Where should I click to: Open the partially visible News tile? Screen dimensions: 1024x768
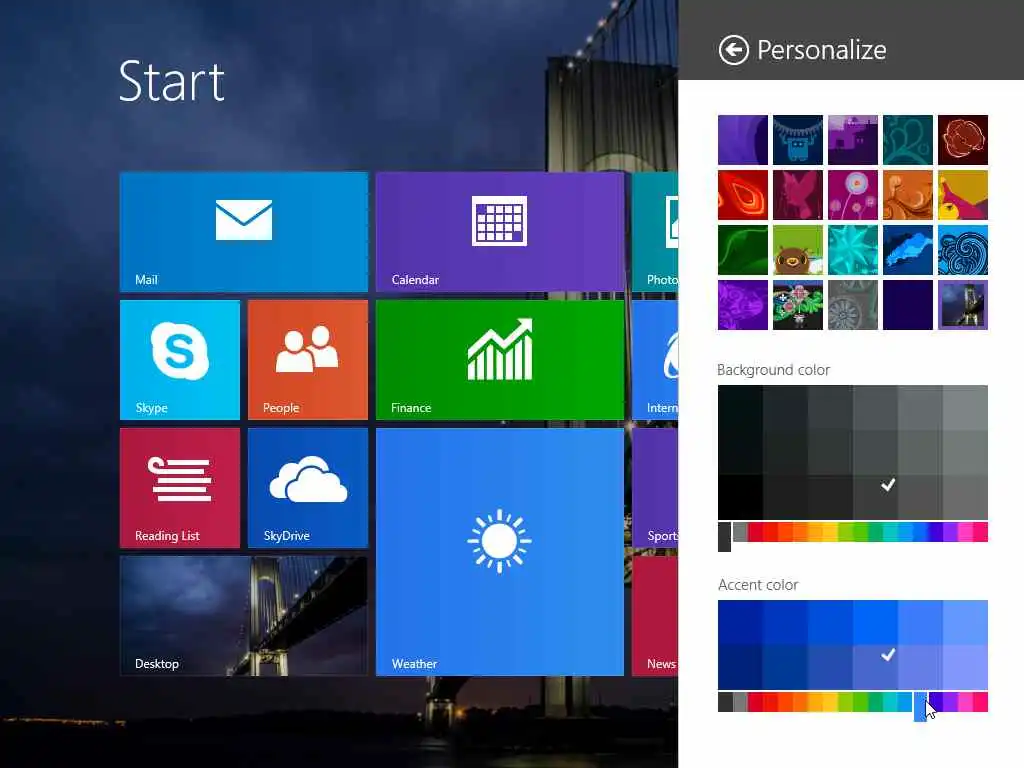pos(655,616)
